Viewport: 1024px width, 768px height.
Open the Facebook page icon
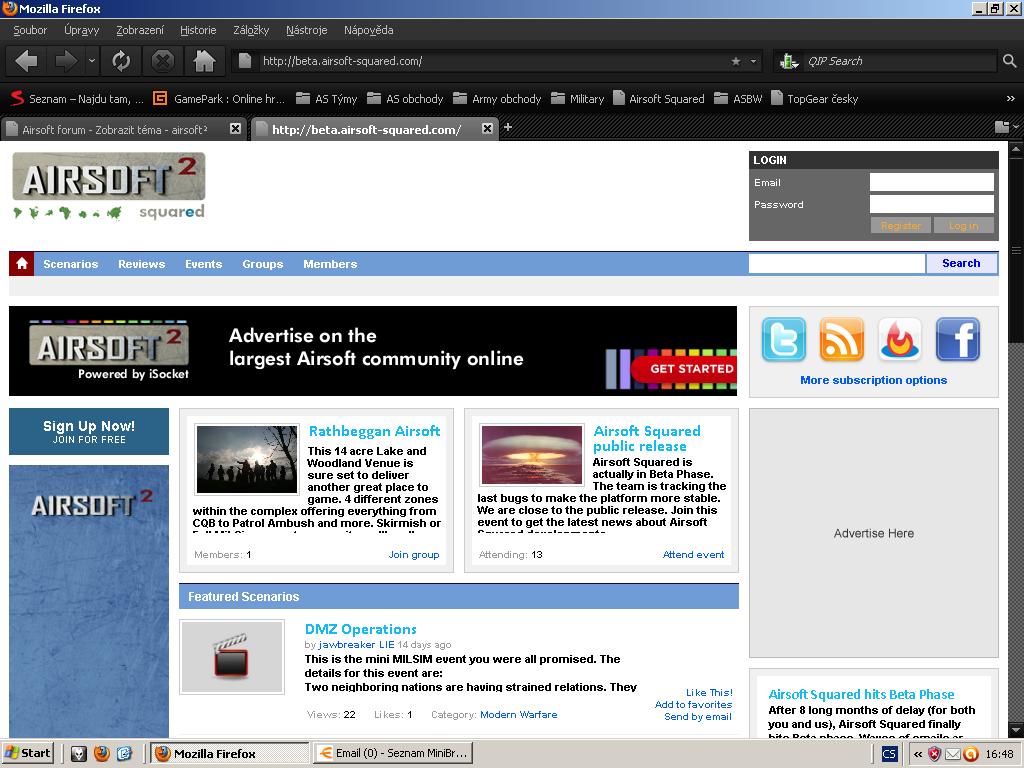click(x=957, y=340)
